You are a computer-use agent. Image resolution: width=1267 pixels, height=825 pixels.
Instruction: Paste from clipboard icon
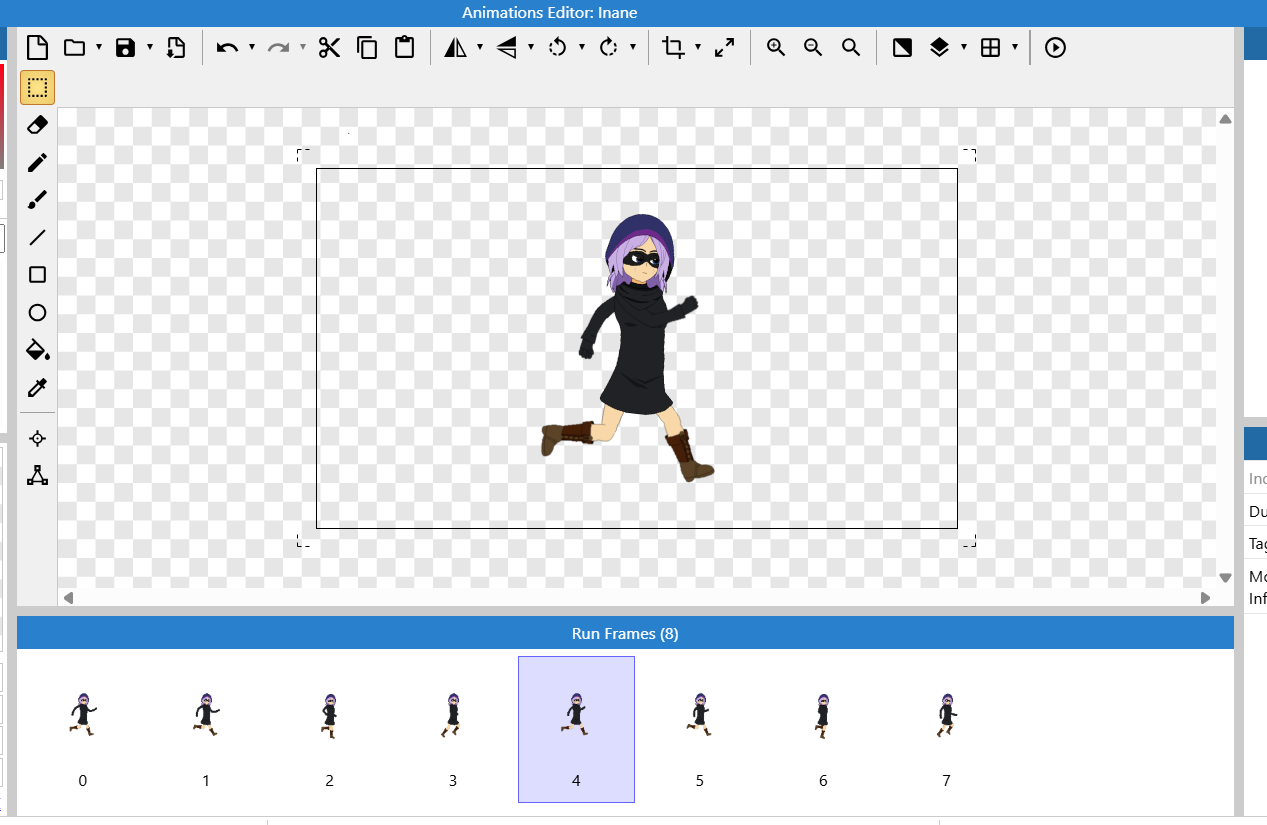pyautogui.click(x=404, y=47)
